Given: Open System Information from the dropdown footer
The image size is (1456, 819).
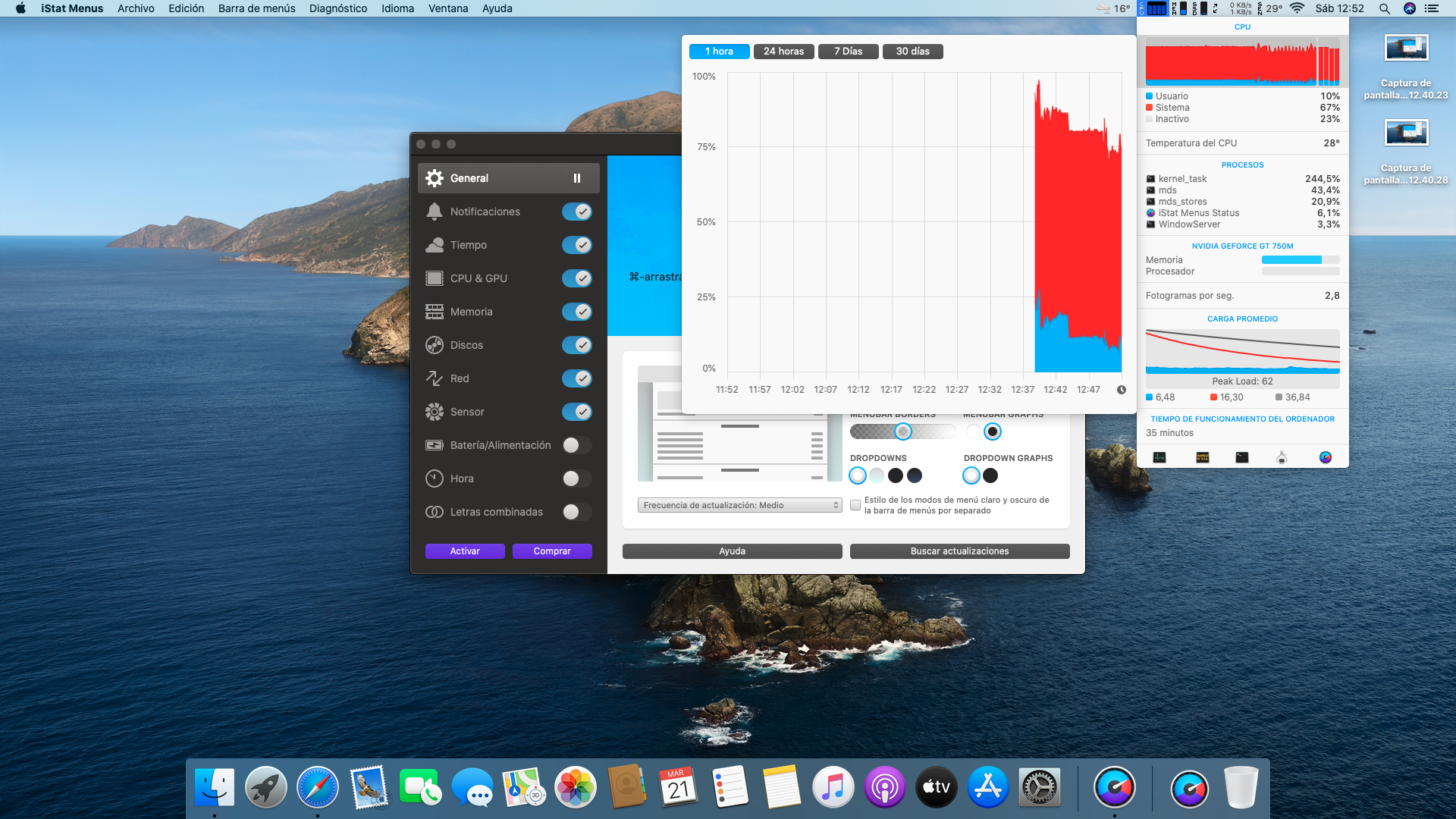Looking at the screenshot, I should click(1282, 457).
